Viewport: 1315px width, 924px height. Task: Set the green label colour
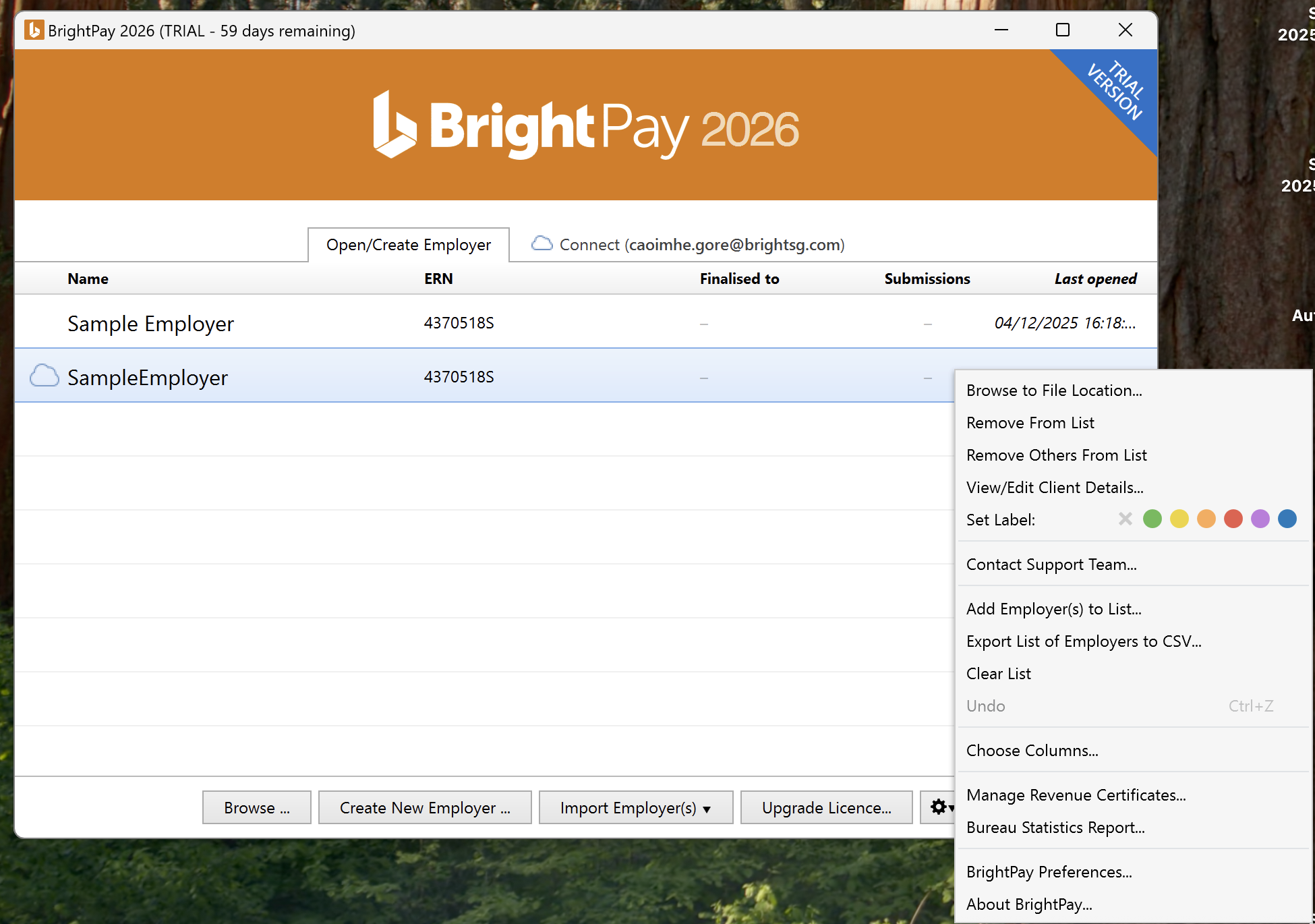pos(1152,519)
